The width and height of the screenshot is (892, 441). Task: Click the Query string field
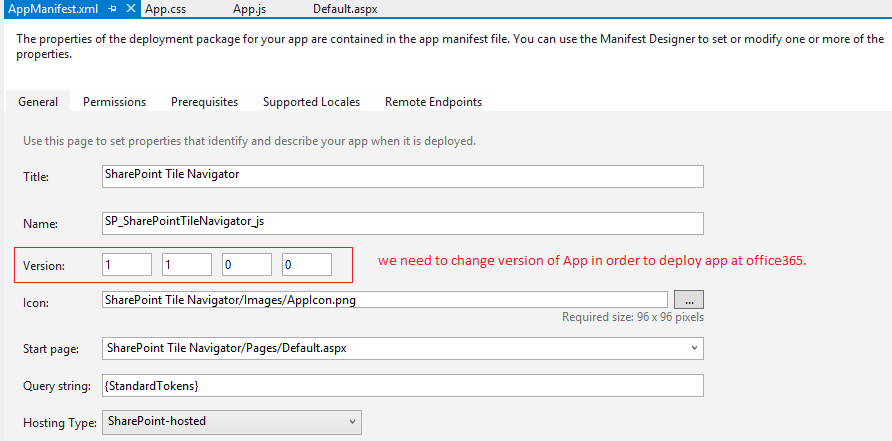tap(403, 385)
